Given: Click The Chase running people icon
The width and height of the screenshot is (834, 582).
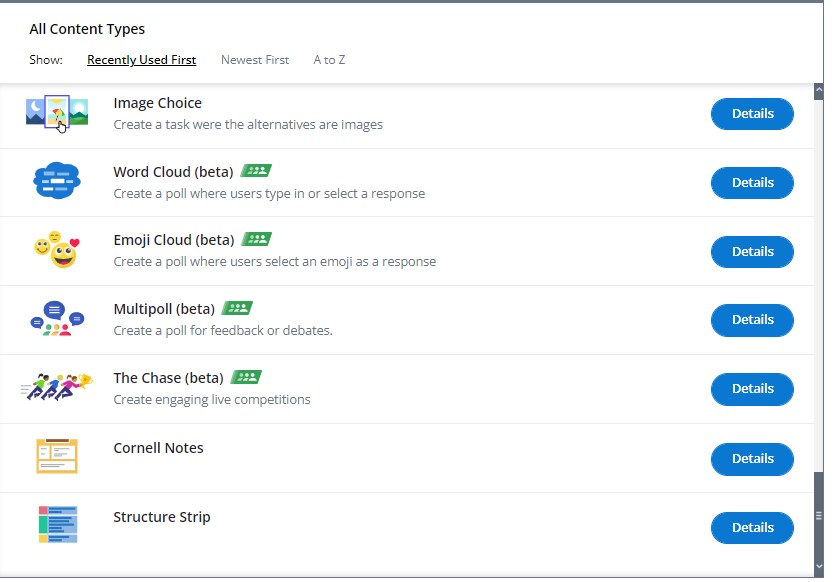Looking at the screenshot, I should (57, 387).
